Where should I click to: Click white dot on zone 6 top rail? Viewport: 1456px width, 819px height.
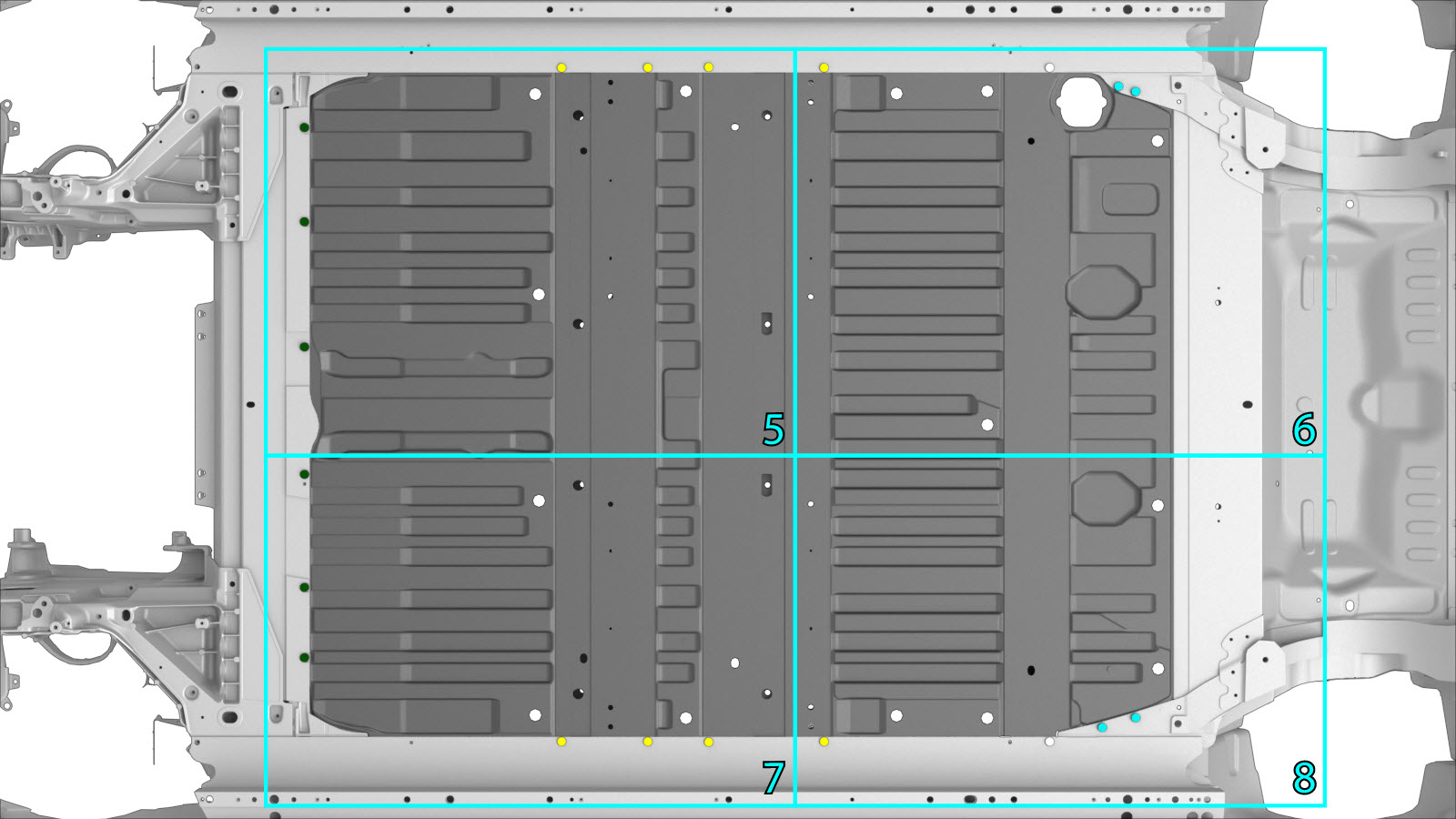tap(1049, 67)
